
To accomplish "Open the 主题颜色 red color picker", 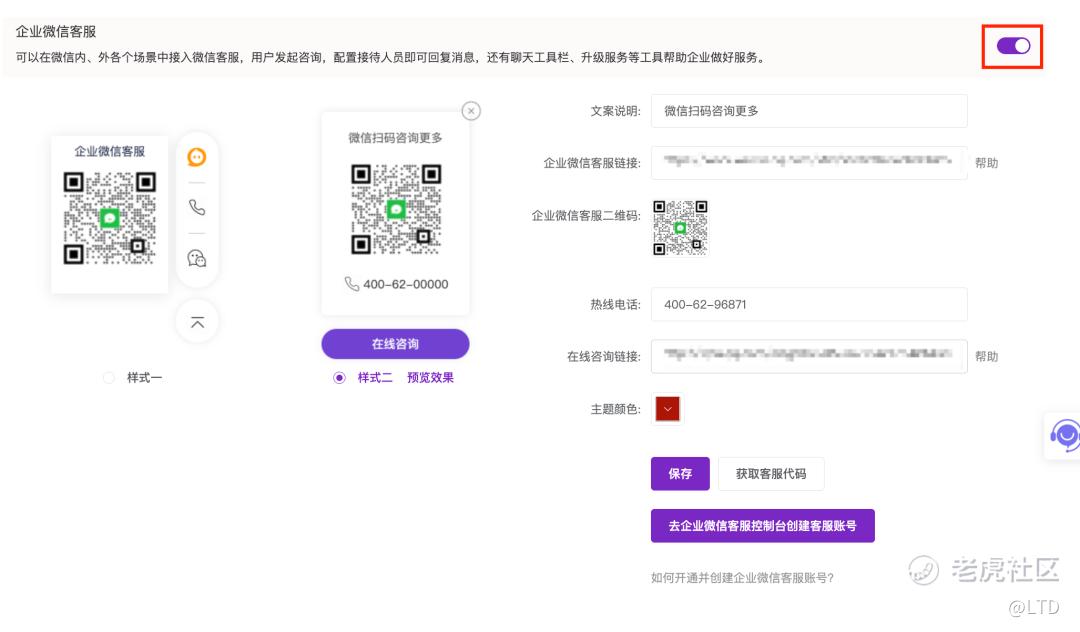I will pos(667,409).
